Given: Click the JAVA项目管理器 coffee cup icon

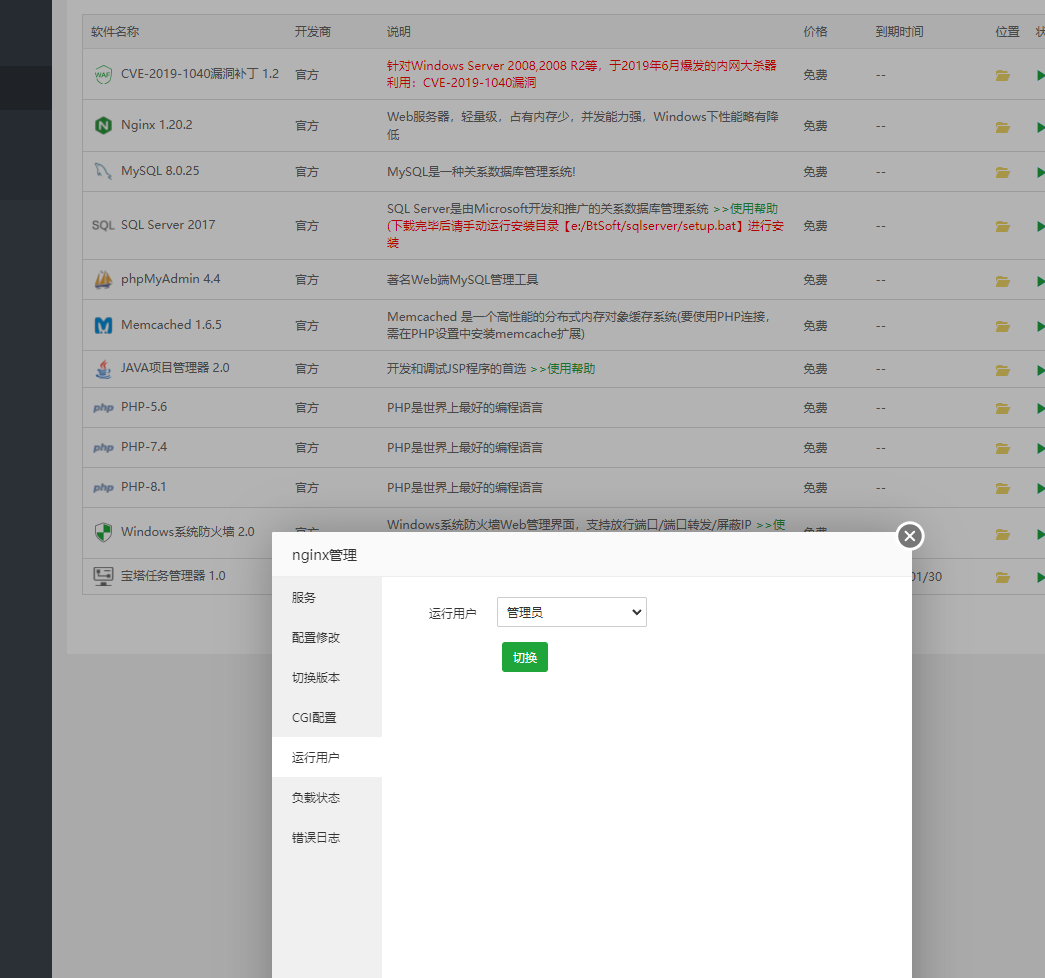Looking at the screenshot, I should [103, 369].
